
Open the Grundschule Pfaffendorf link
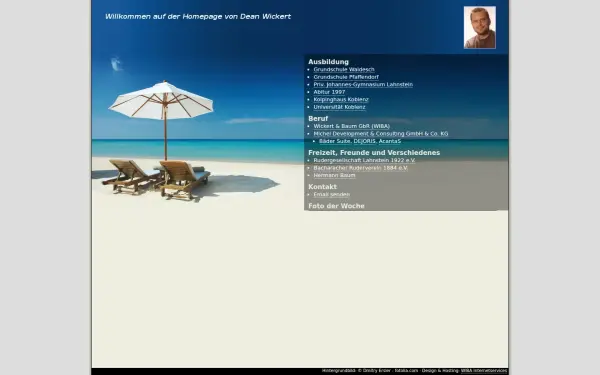coord(346,77)
